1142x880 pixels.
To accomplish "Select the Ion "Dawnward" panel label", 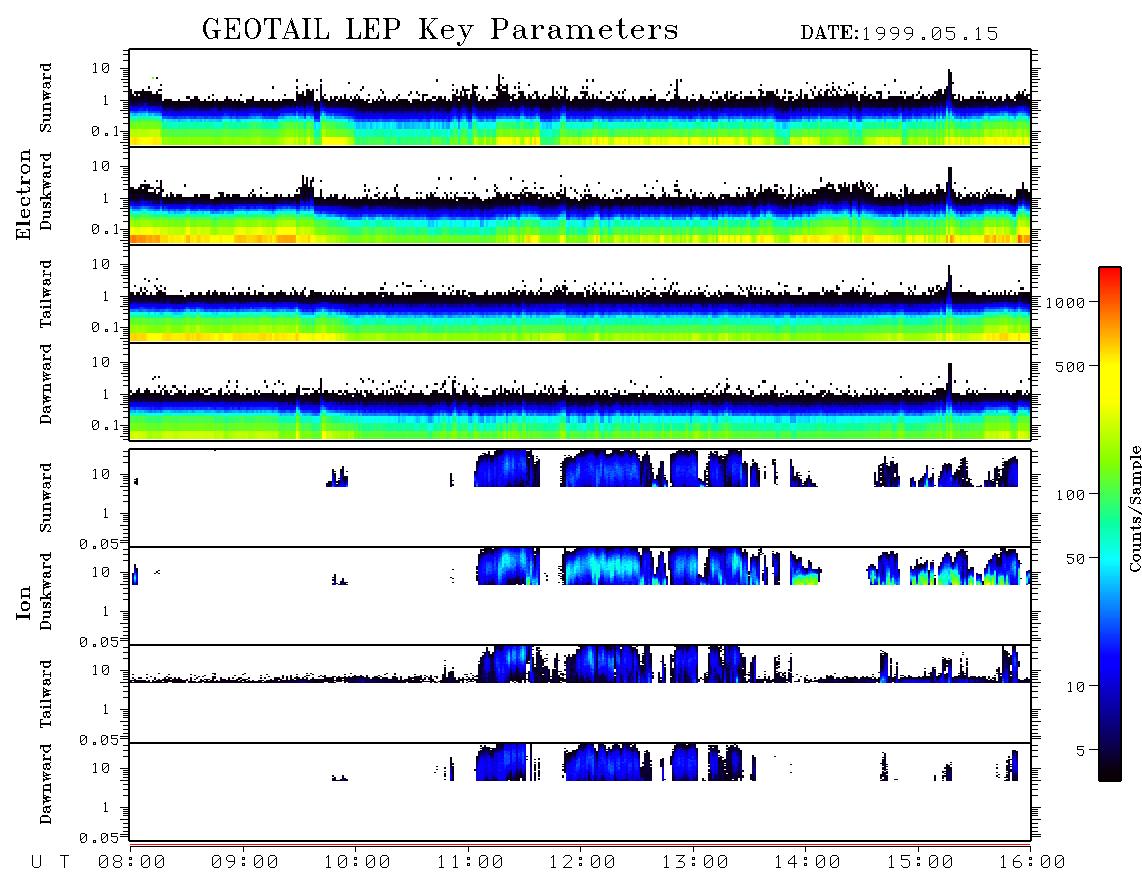I will tap(46, 784).
